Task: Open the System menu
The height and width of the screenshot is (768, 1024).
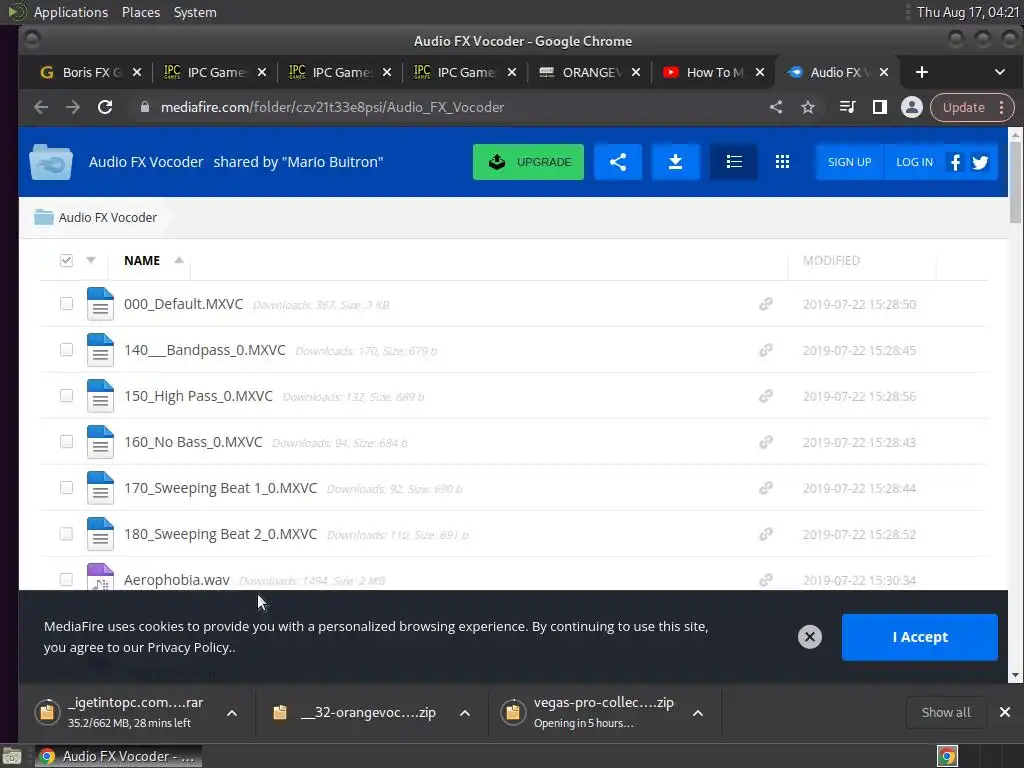Action: [x=195, y=12]
